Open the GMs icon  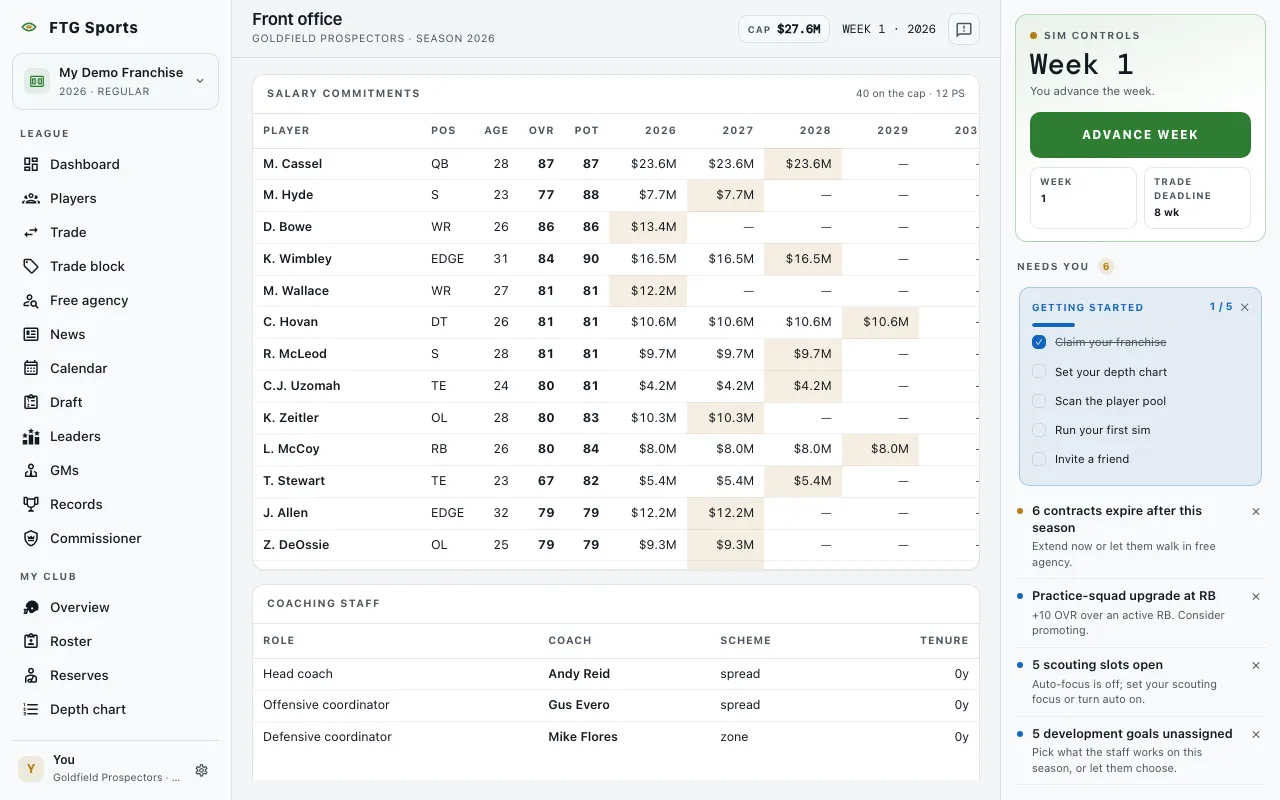(x=31, y=470)
